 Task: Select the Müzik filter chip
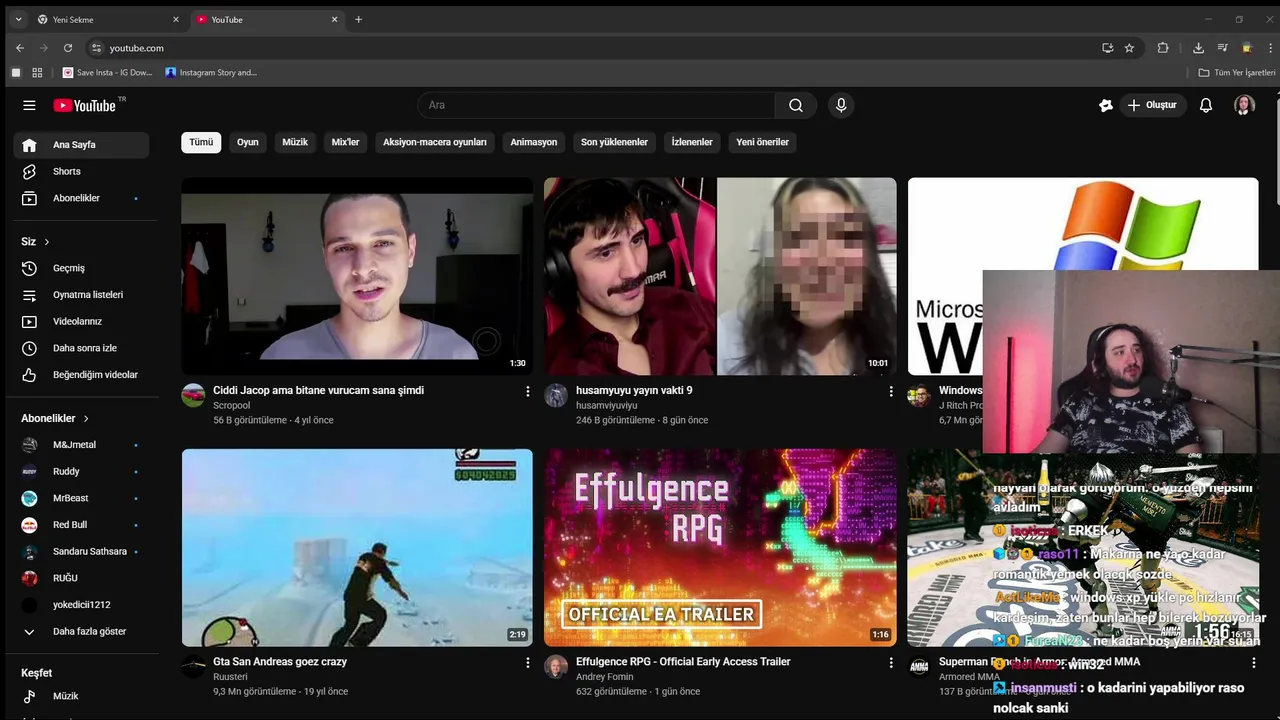point(295,142)
